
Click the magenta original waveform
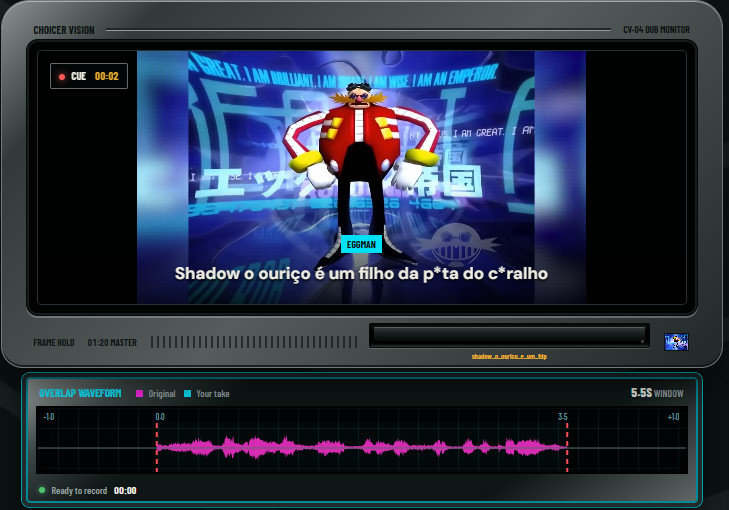(362, 447)
